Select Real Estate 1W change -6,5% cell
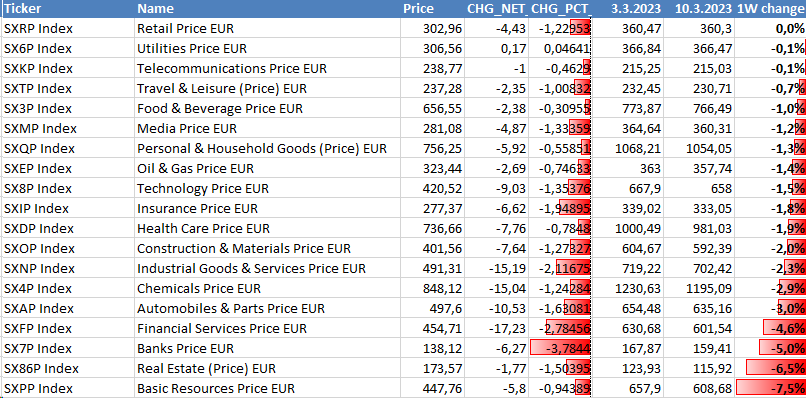This screenshot has height=398, width=806. pyautogui.click(x=771, y=368)
